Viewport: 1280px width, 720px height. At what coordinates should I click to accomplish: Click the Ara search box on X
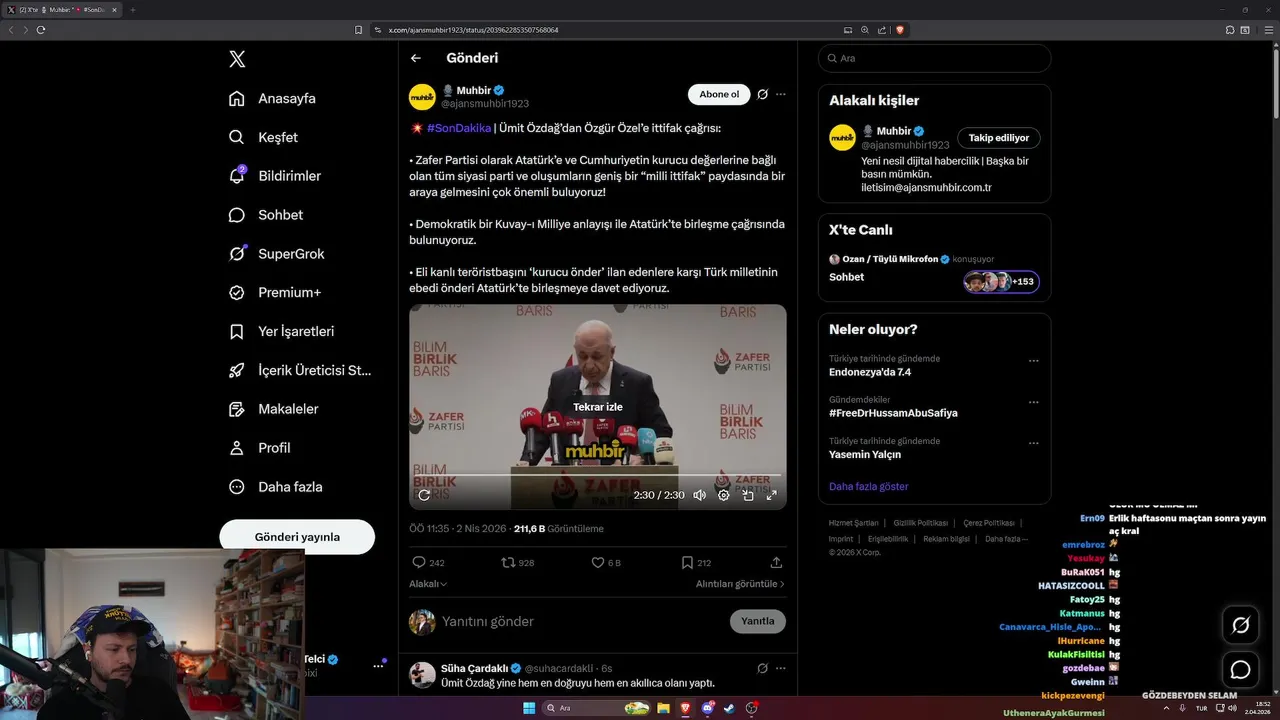click(x=934, y=58)
